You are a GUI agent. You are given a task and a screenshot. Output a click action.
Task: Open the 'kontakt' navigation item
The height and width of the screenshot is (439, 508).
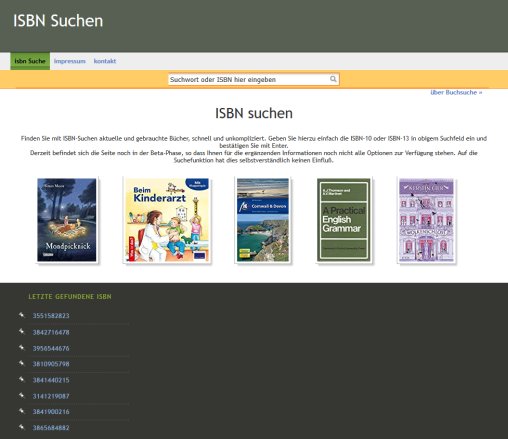click(x=105, y=61)
